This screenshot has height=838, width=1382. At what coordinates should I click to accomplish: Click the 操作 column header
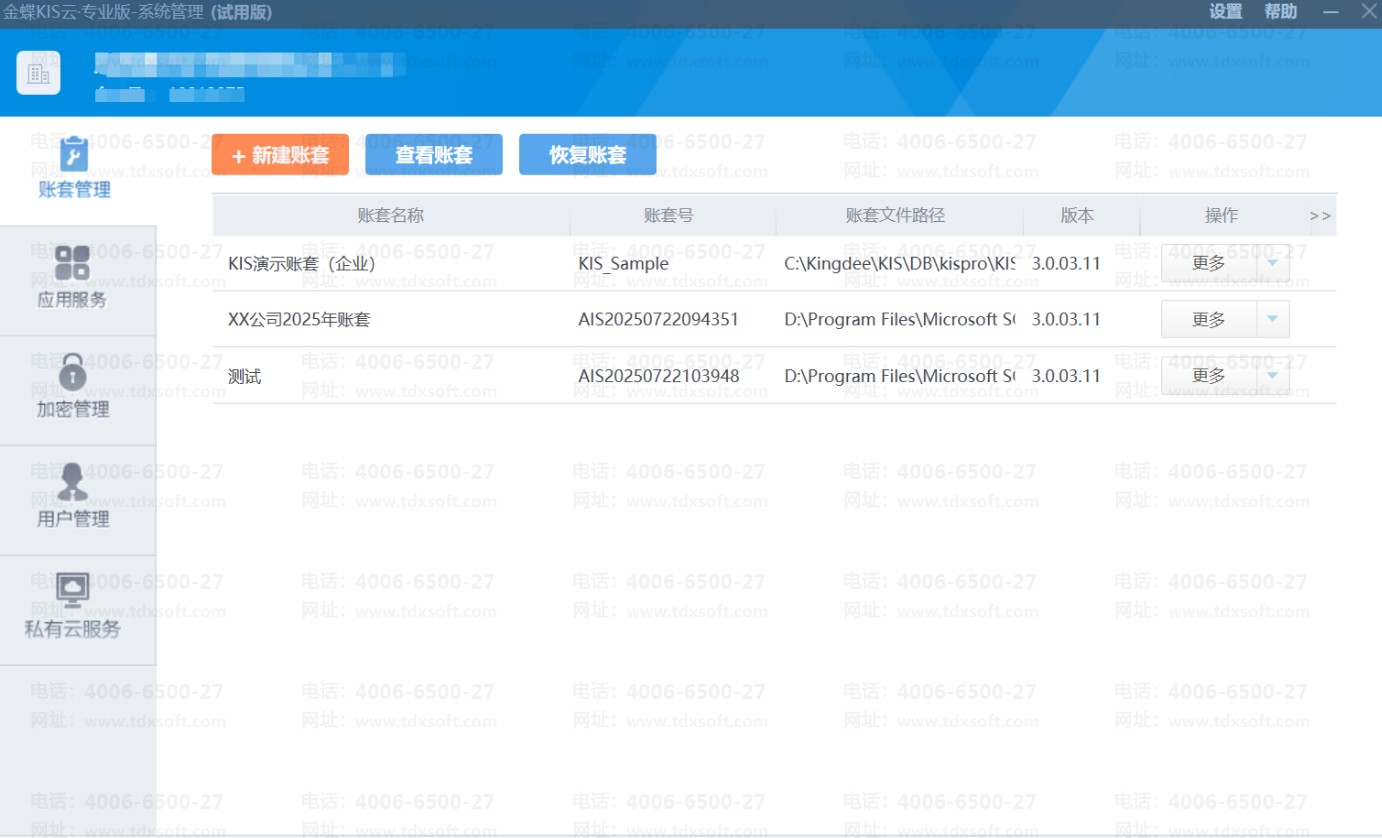[x=1221, y=215]
